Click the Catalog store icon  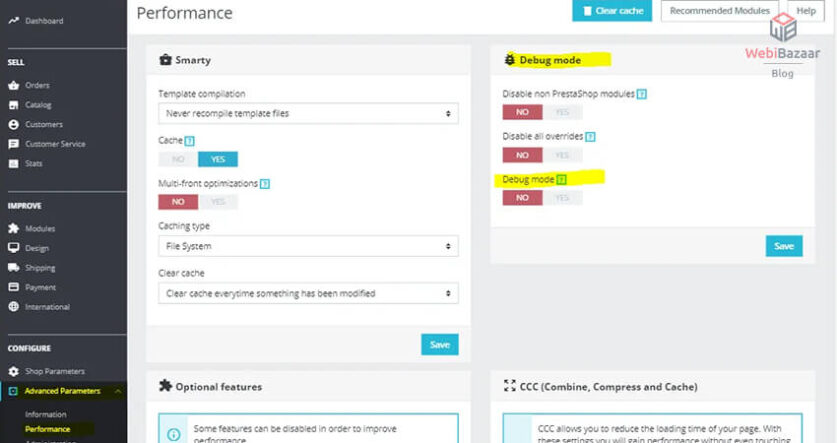tap(14, 105)
